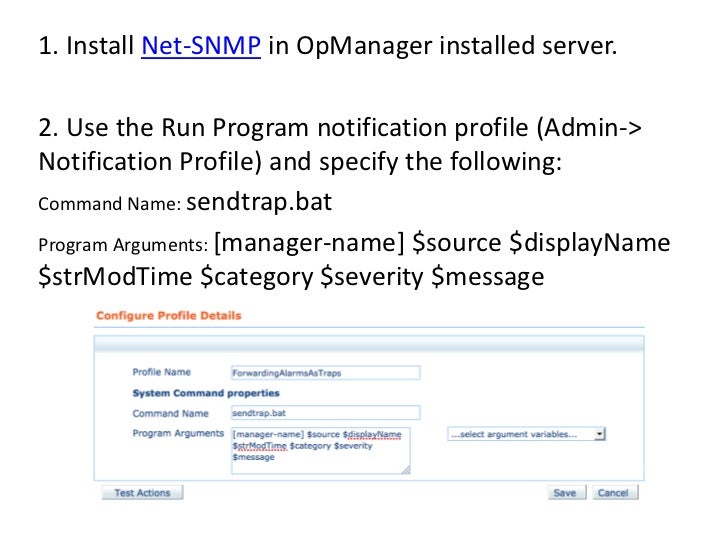Viewport: 728px width, 546px height.
Task: Save the profile configuration
Action: pyautogui.click(x=566, y=493)
